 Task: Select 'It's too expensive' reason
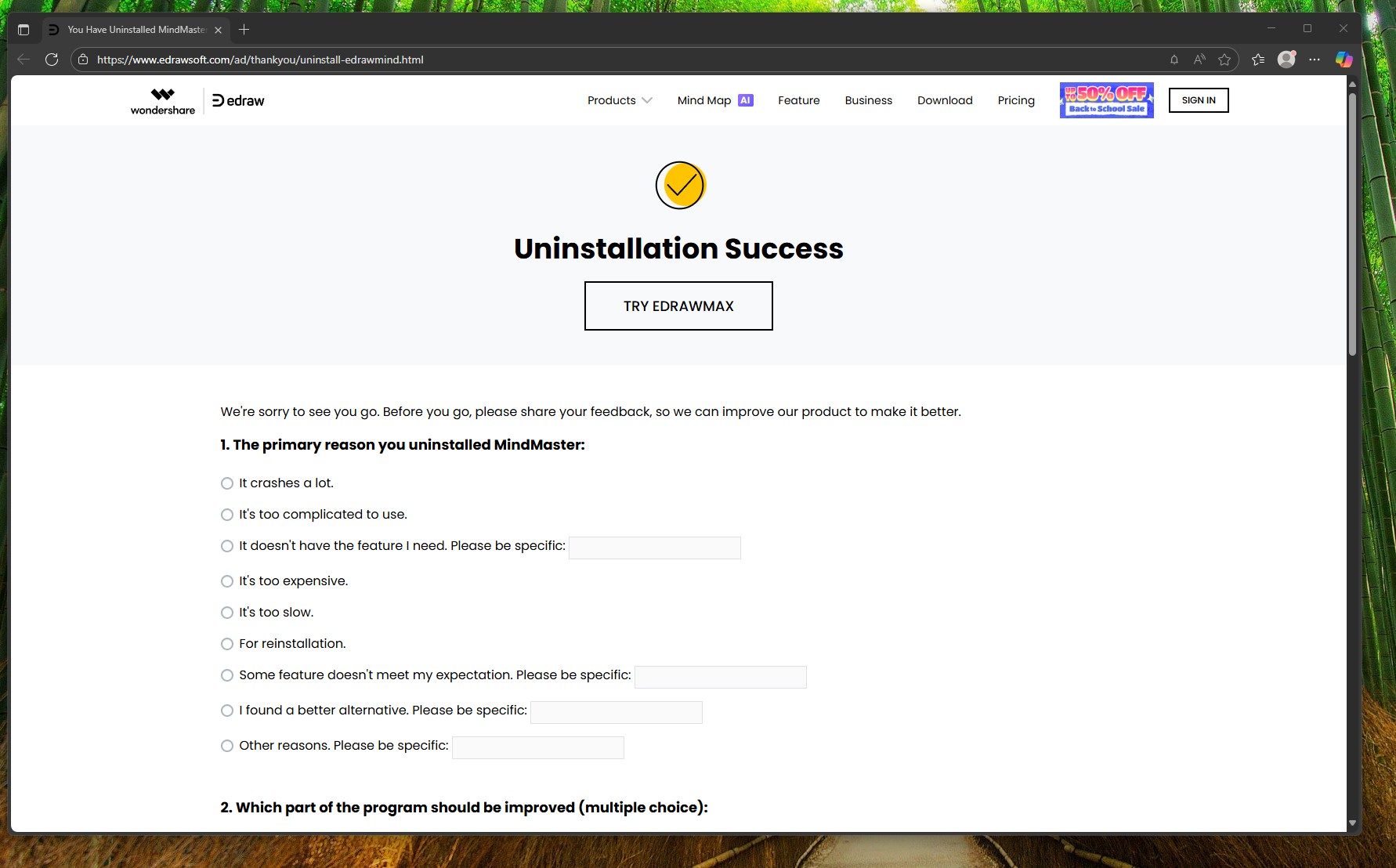click(227, 581)
